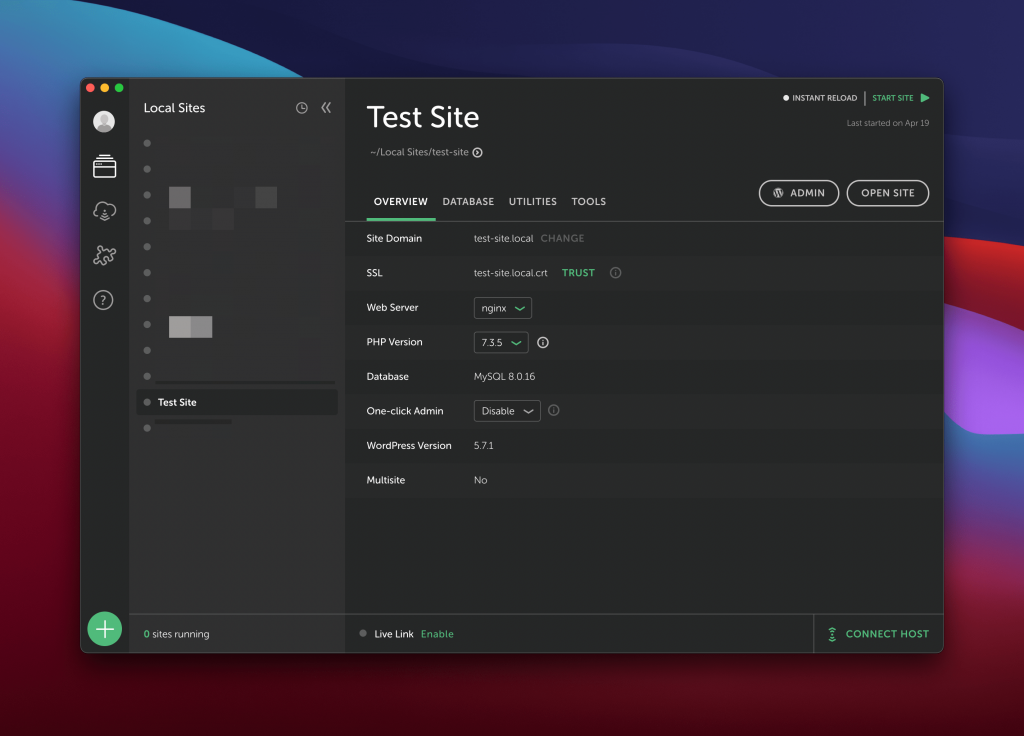Open Help via the question mark icon

(104, 299)
